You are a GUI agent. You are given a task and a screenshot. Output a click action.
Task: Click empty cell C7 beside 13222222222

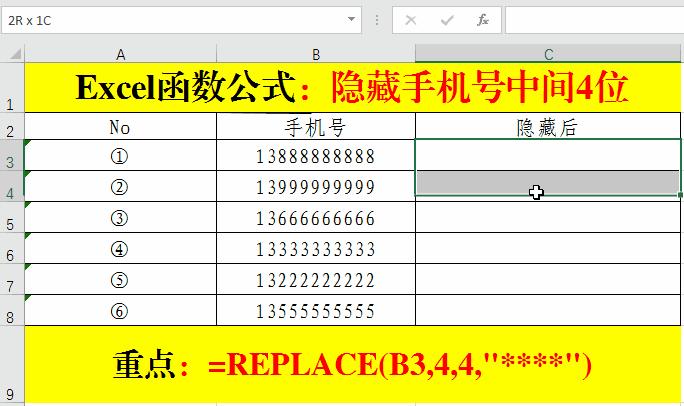click(548, 279)
